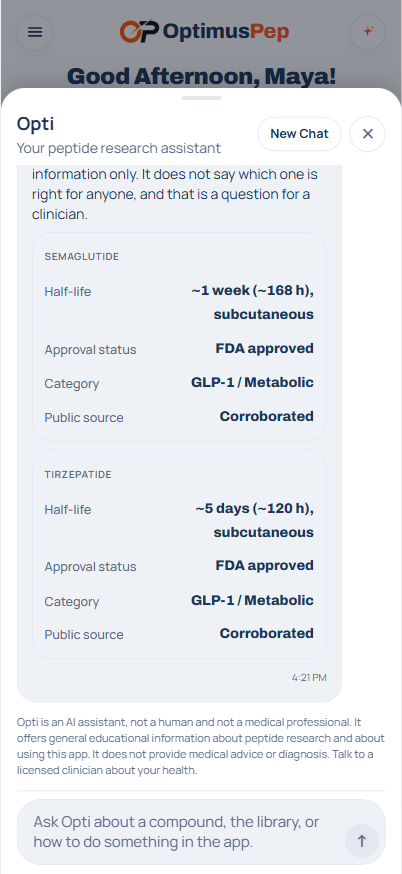Viewport: 402px width, 874px height.
Task: Click the AI assistant disclaimer text
Action: click(201, 746)
